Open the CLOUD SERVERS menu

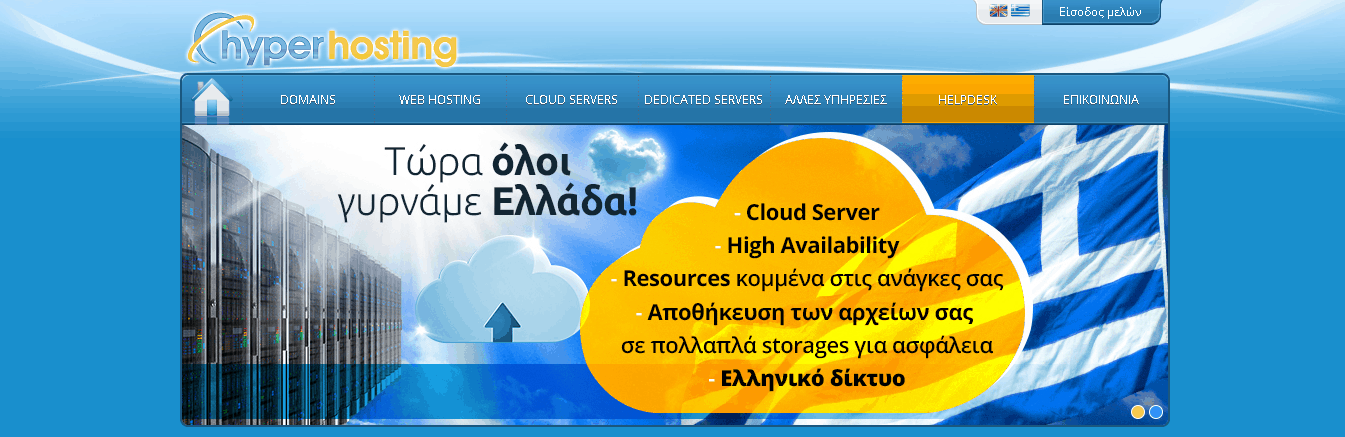tap(571, 100)
